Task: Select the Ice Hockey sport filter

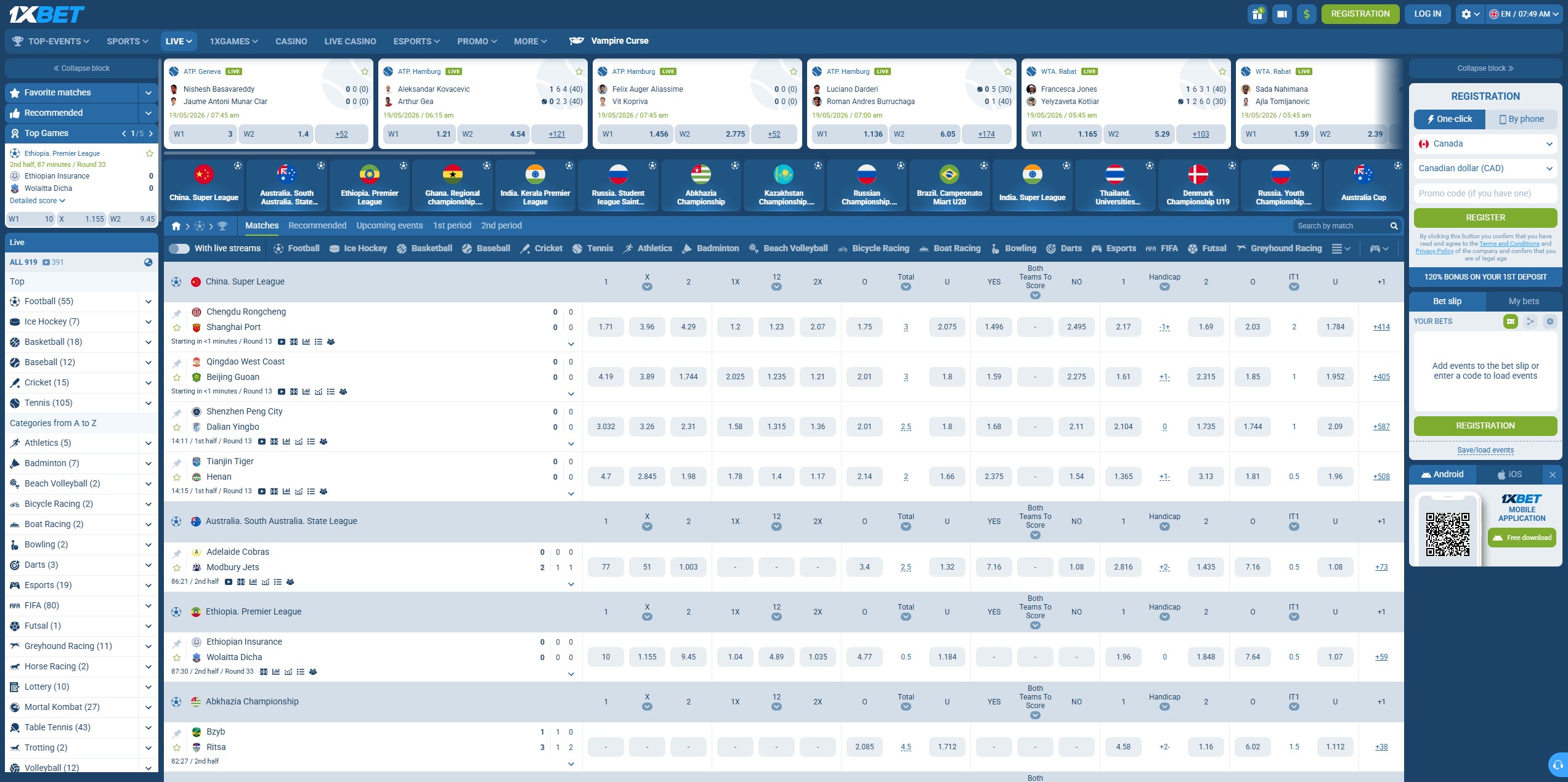Action: pos(358,248)
